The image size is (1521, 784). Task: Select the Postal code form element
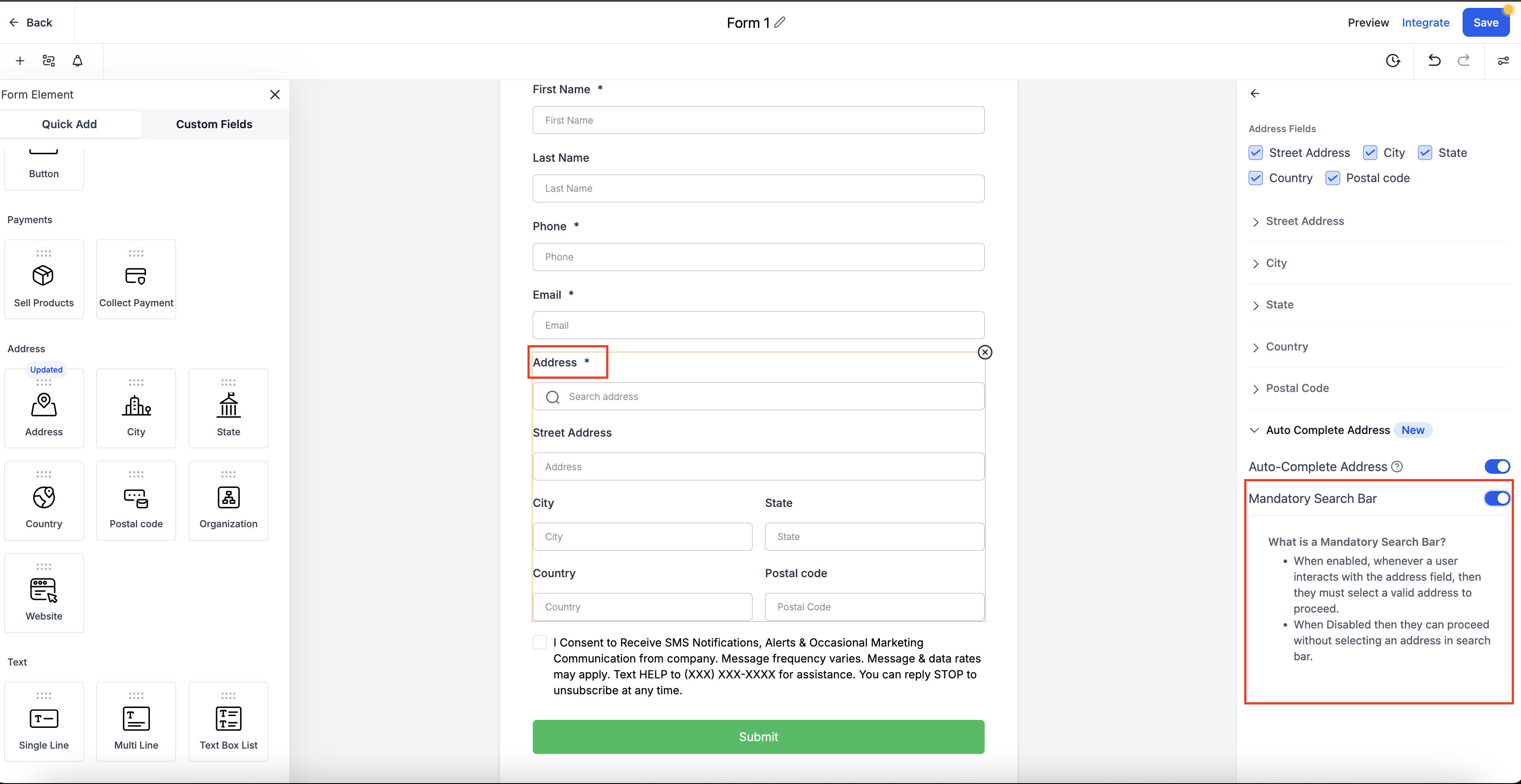click(x=136, y=501)
